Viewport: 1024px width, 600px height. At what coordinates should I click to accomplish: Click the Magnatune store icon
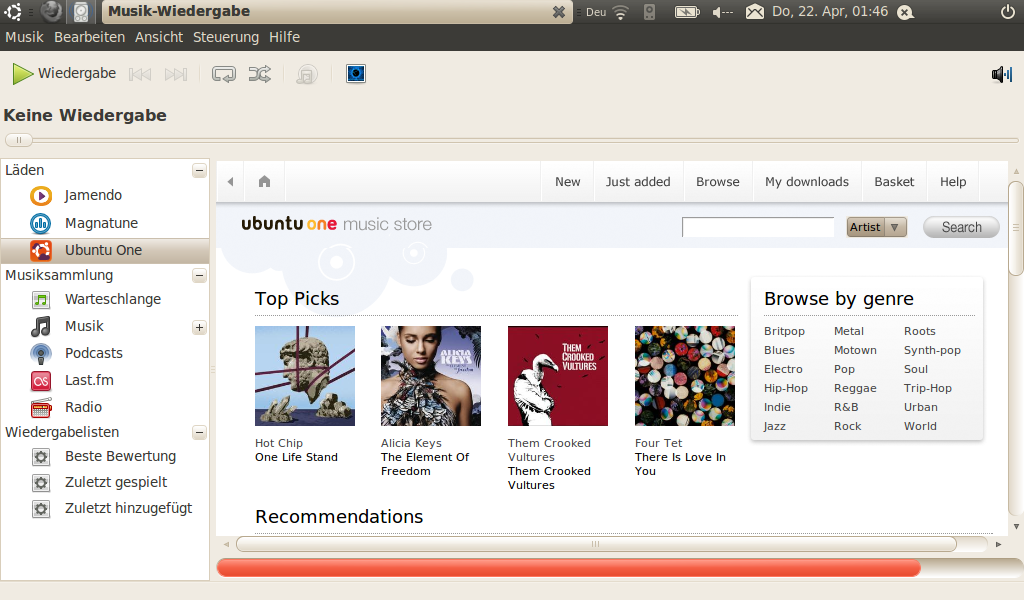[x=40, y=223]
